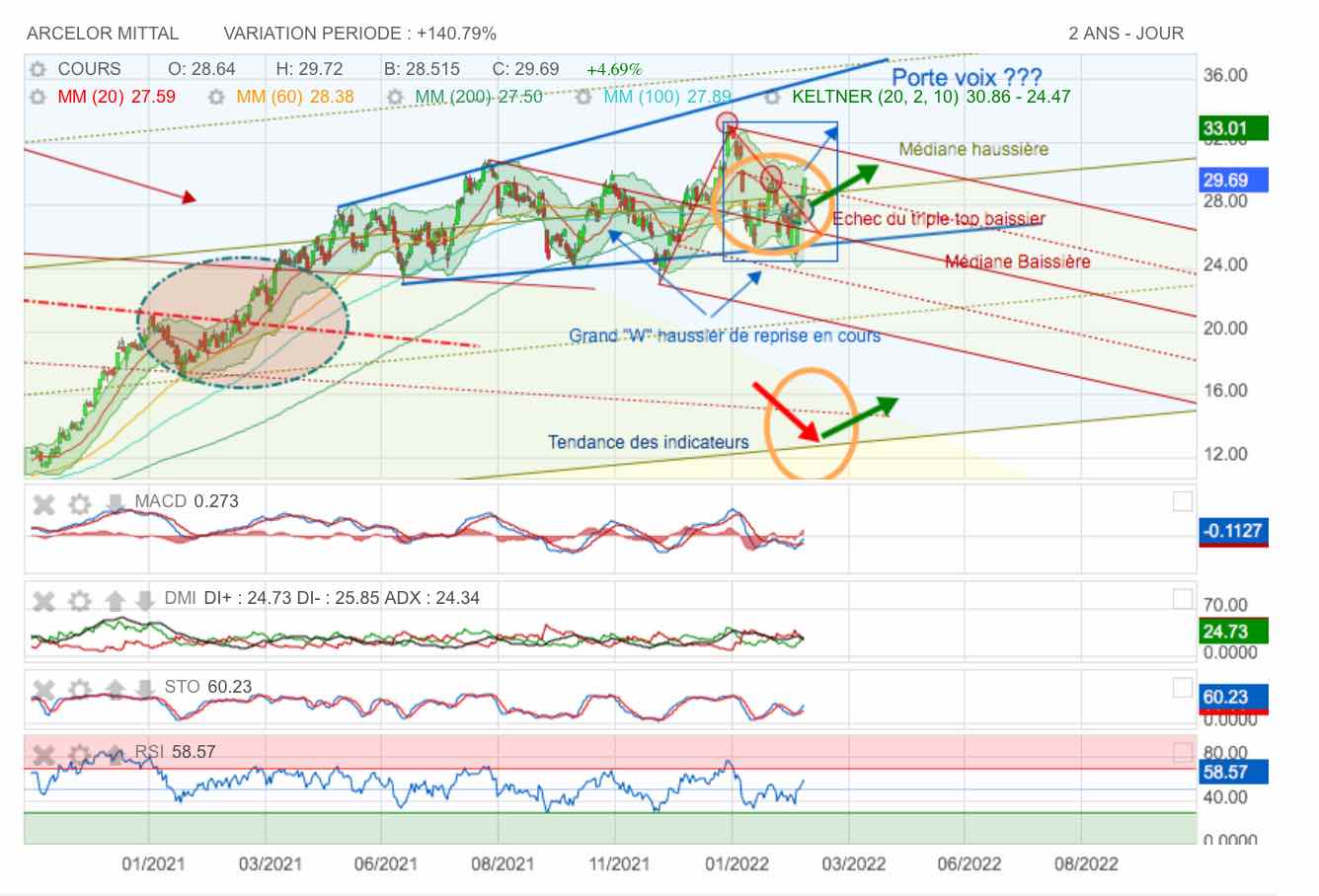1319x896 pixels.
Task: Click the RSI 58.57 label
Action: [x=175, y=752]
